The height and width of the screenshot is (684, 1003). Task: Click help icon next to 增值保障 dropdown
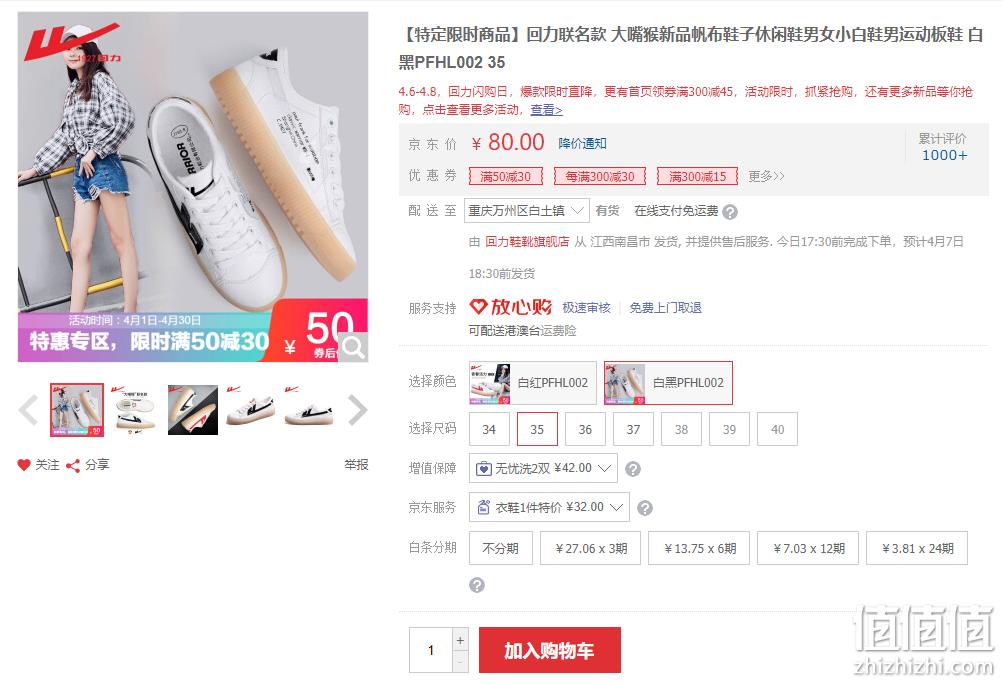click(633, 469)
